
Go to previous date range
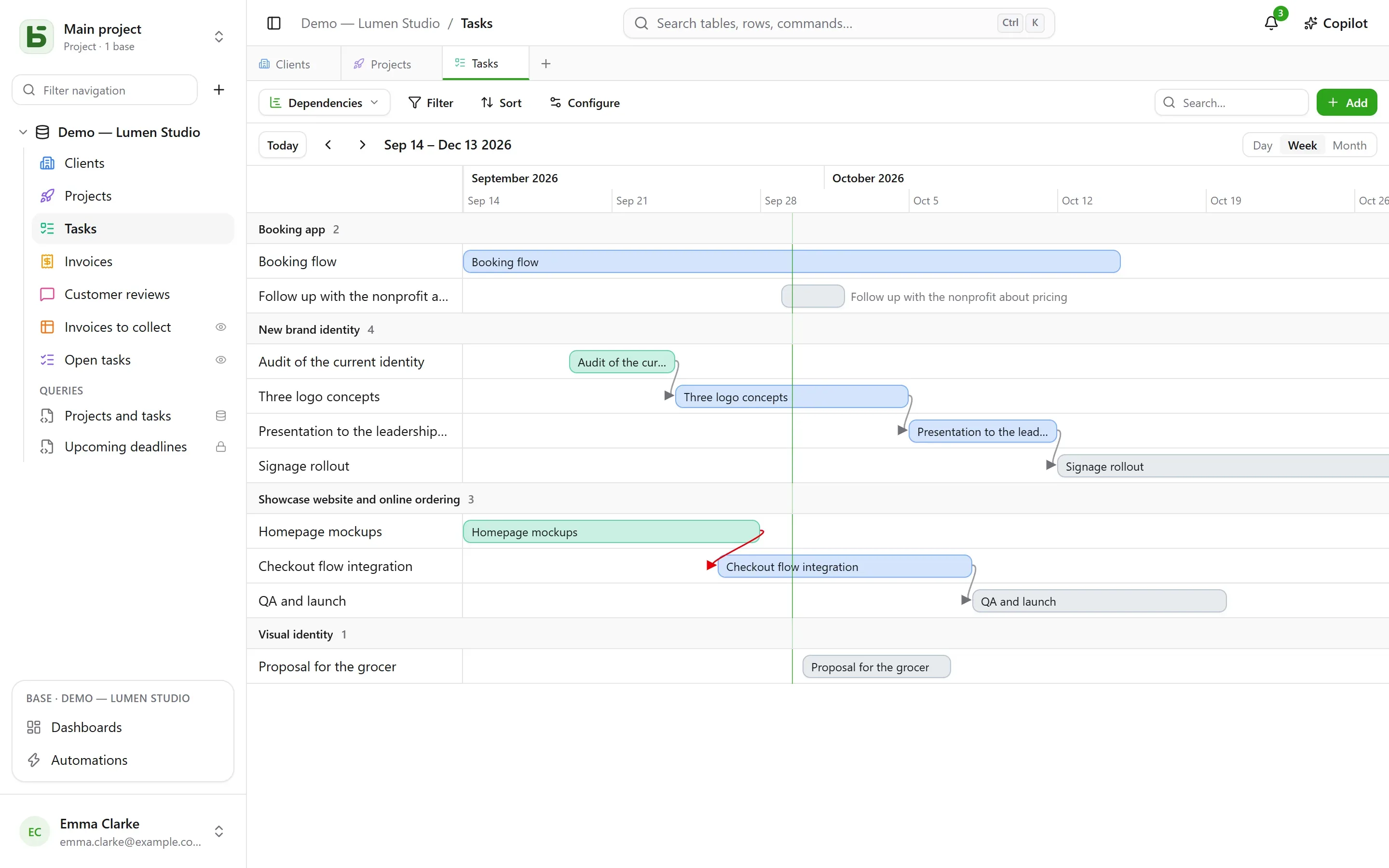[x=328, y=145]
